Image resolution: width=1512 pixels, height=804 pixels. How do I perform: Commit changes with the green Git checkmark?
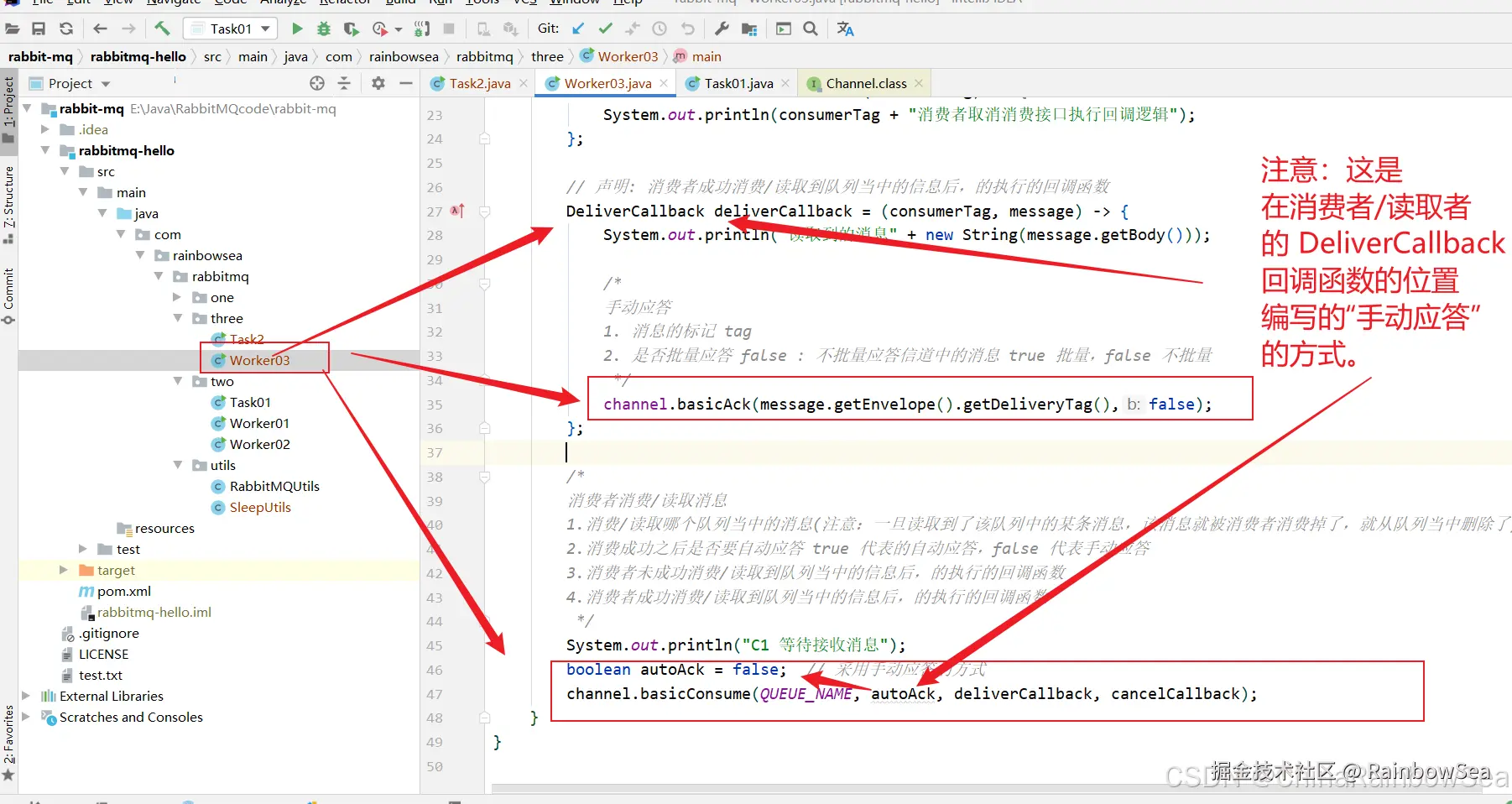605,29
